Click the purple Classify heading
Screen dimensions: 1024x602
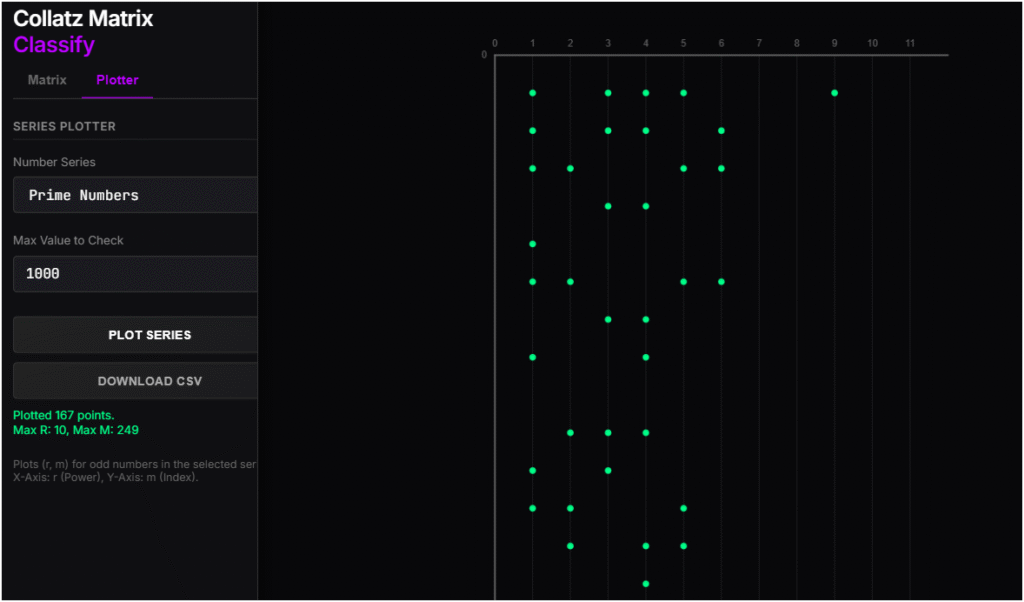point(54,45)
